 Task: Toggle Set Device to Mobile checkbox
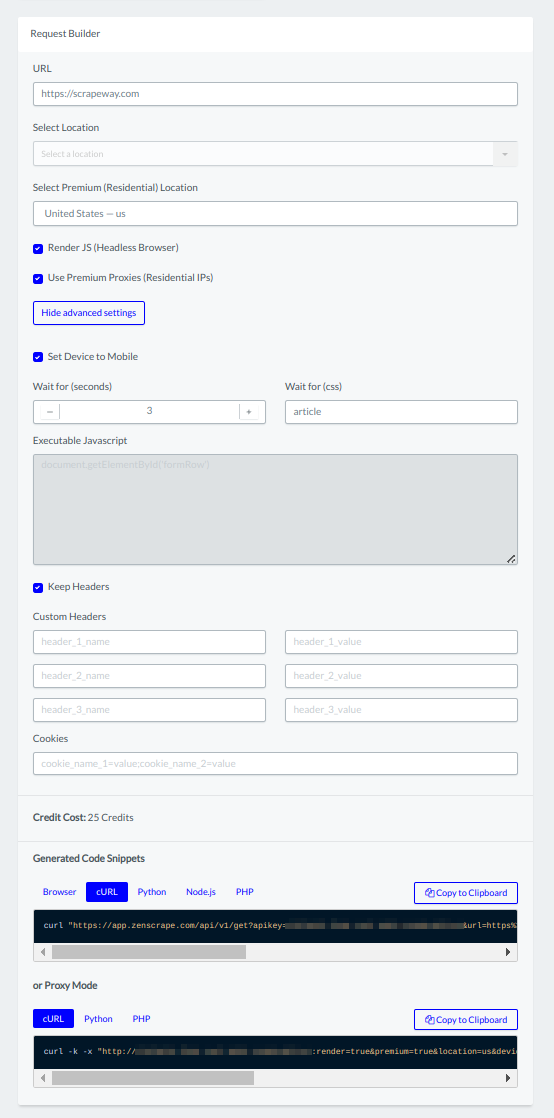pyautogui.click(x=39, y=357)
